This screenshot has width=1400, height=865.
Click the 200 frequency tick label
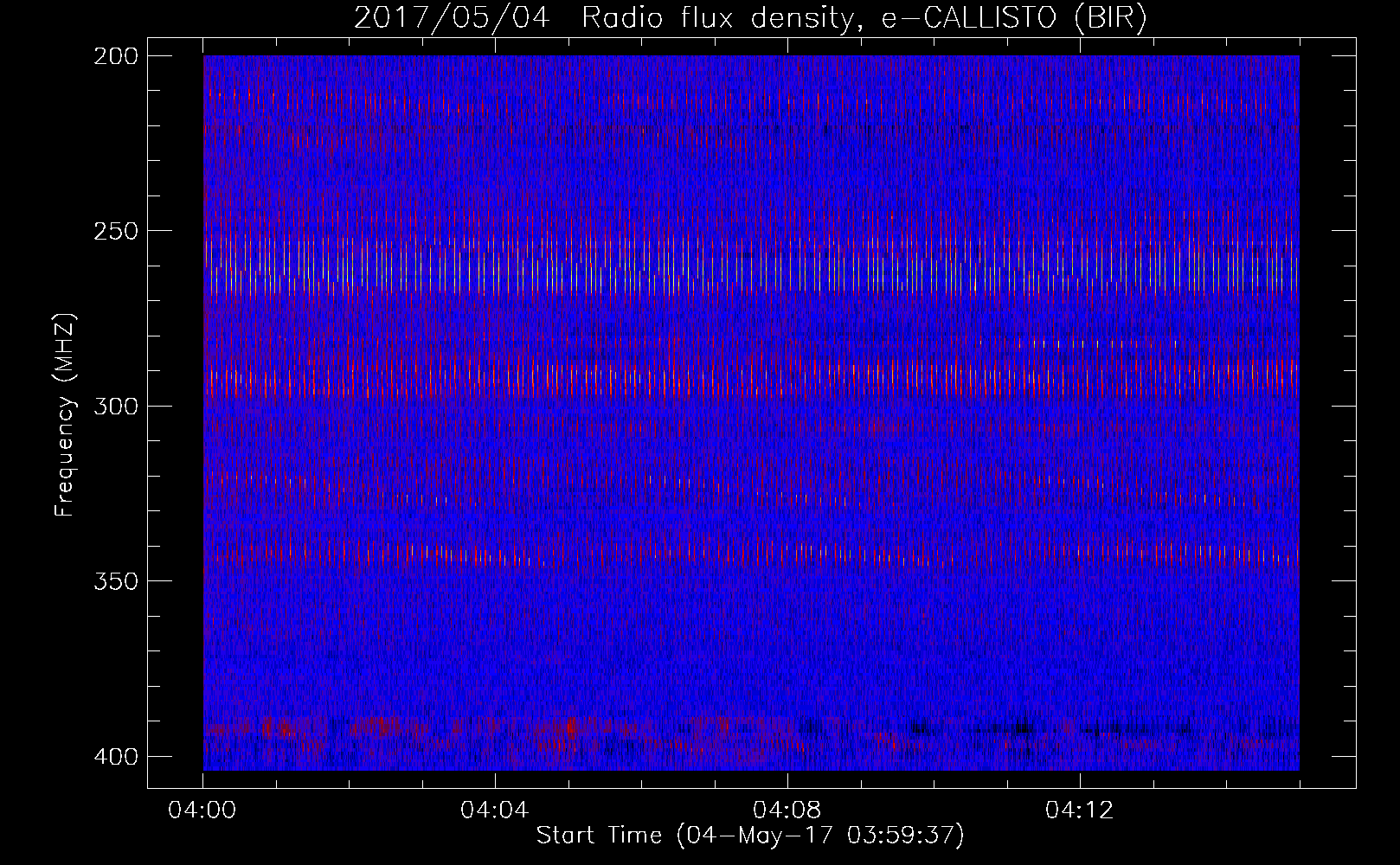click(x=115, y=55)
